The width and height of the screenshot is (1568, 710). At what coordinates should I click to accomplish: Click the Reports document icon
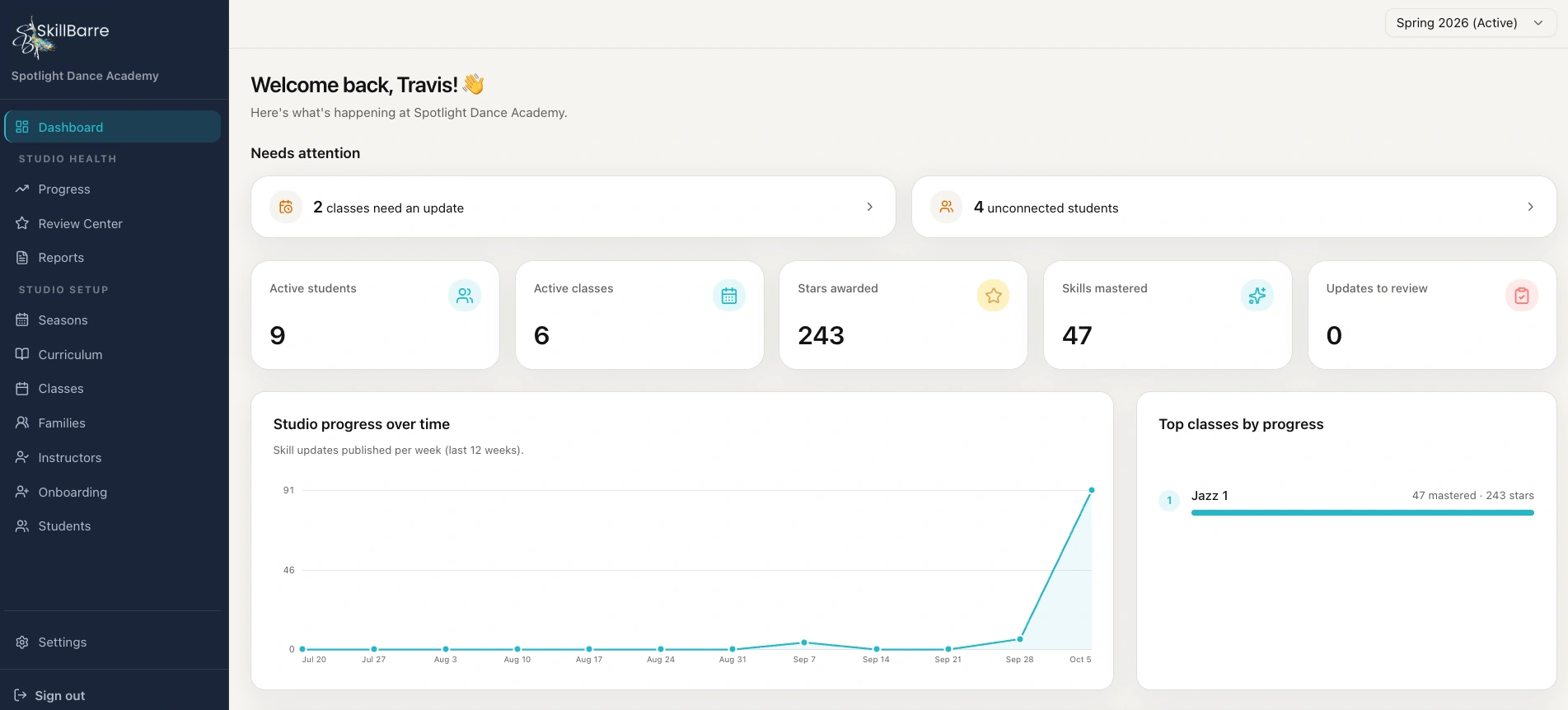22,258
